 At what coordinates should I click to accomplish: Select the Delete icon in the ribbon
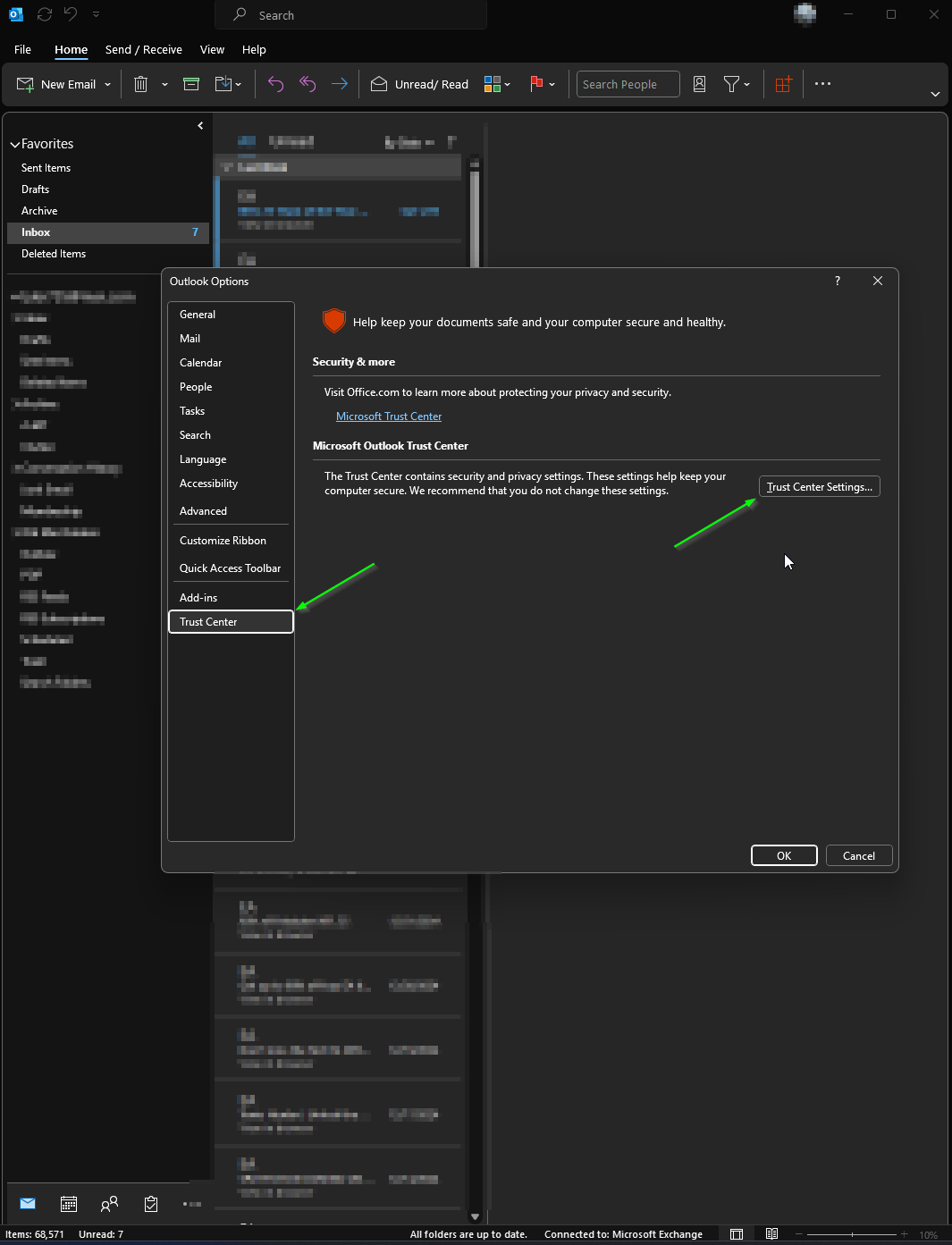click(x=140, y=83)
